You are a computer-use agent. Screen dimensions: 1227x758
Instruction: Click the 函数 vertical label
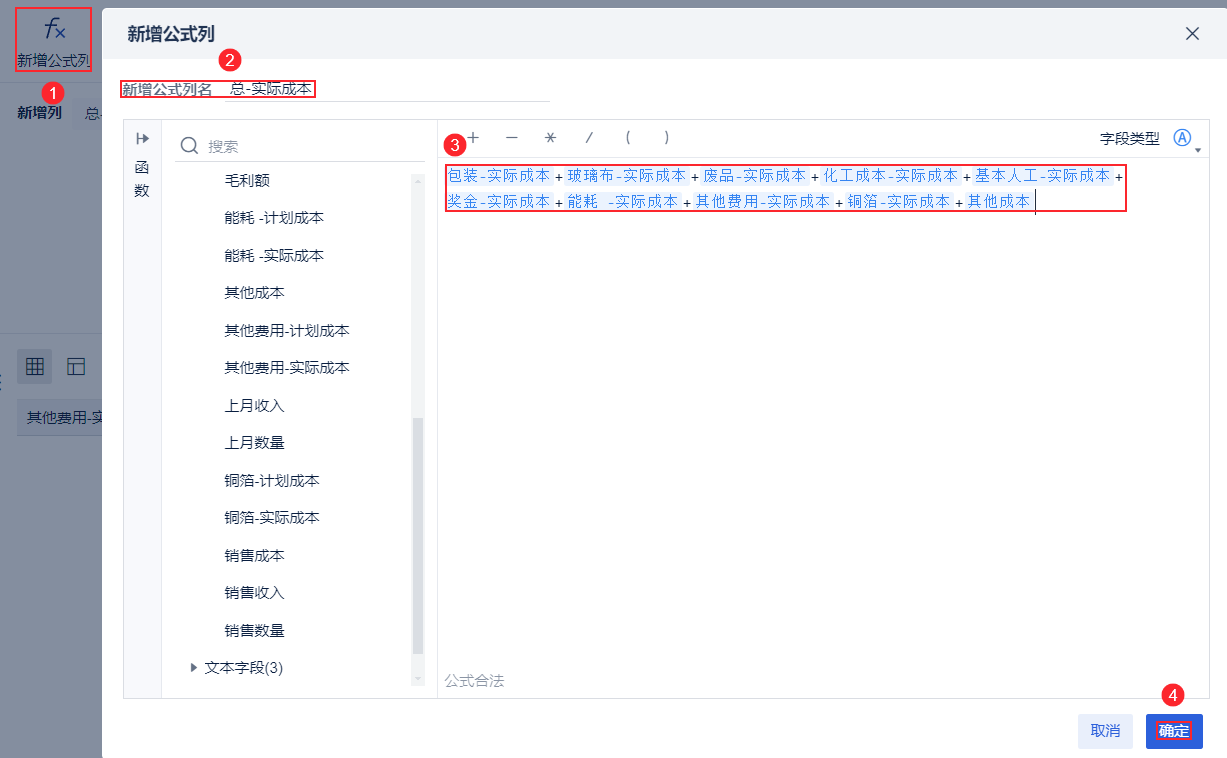click(x=142, y=179)
